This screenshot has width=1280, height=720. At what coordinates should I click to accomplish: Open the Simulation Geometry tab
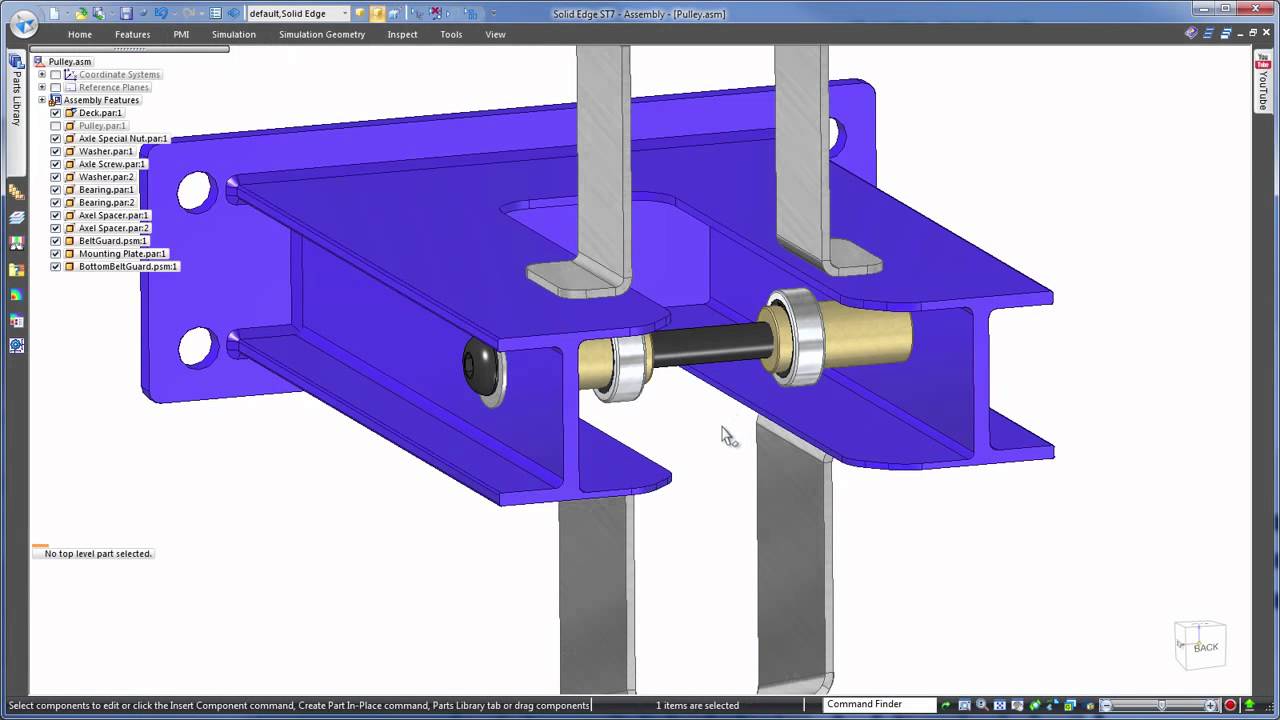(322, 35)
